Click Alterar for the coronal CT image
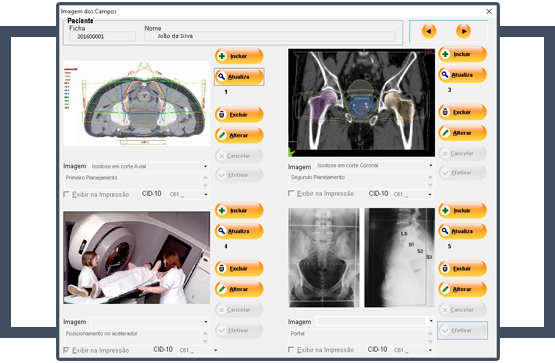The height and width of the screenshot is (363, 555). pyautogui.click(x=463, y=133)
